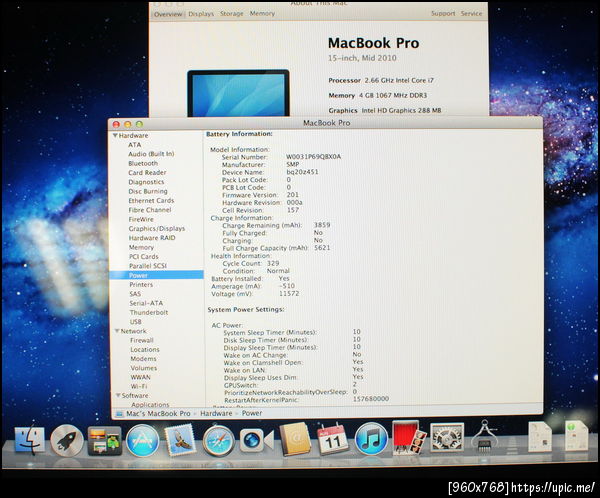
Task: Select Graphics/Displays in the sidebar
Action: pos(157,229)
